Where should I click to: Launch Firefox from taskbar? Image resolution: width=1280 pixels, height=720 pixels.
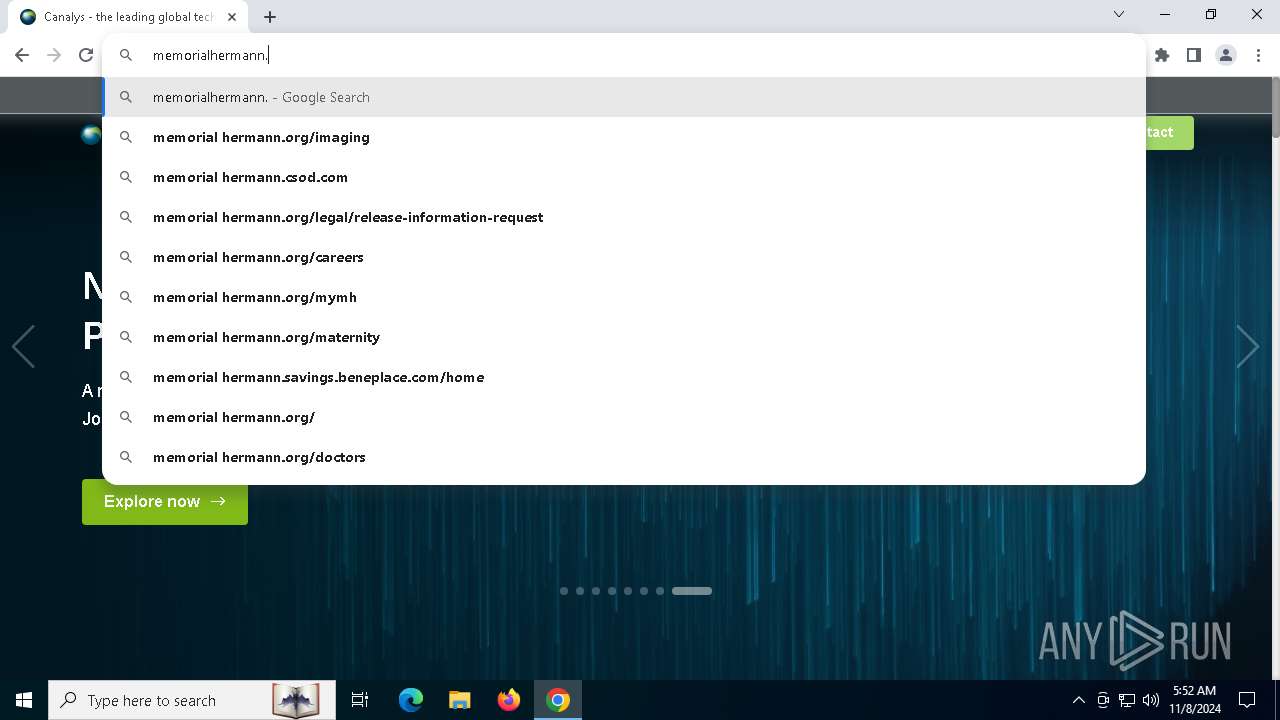[509, 700]
